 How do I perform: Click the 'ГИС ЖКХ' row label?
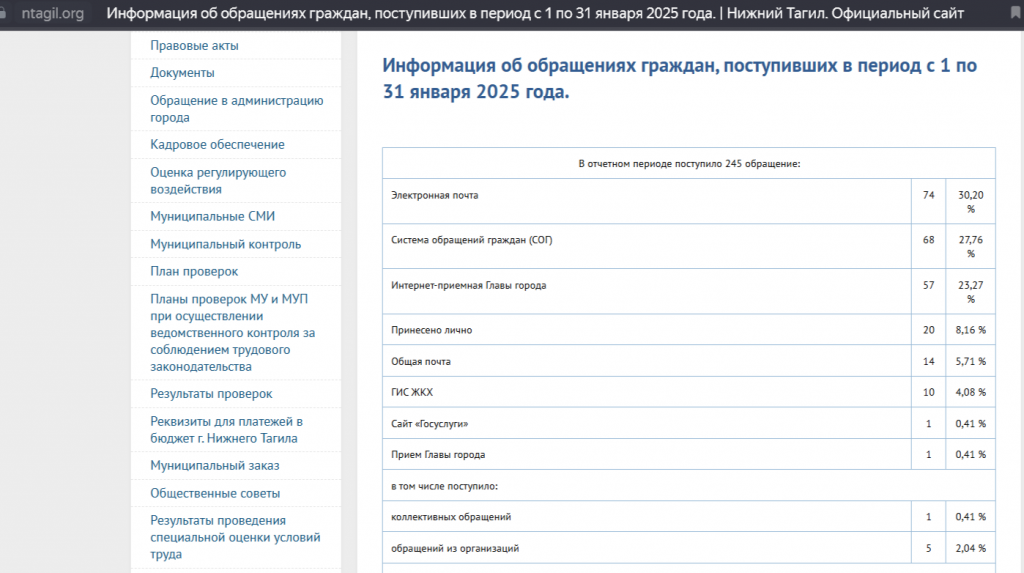(x=412, y=393)
